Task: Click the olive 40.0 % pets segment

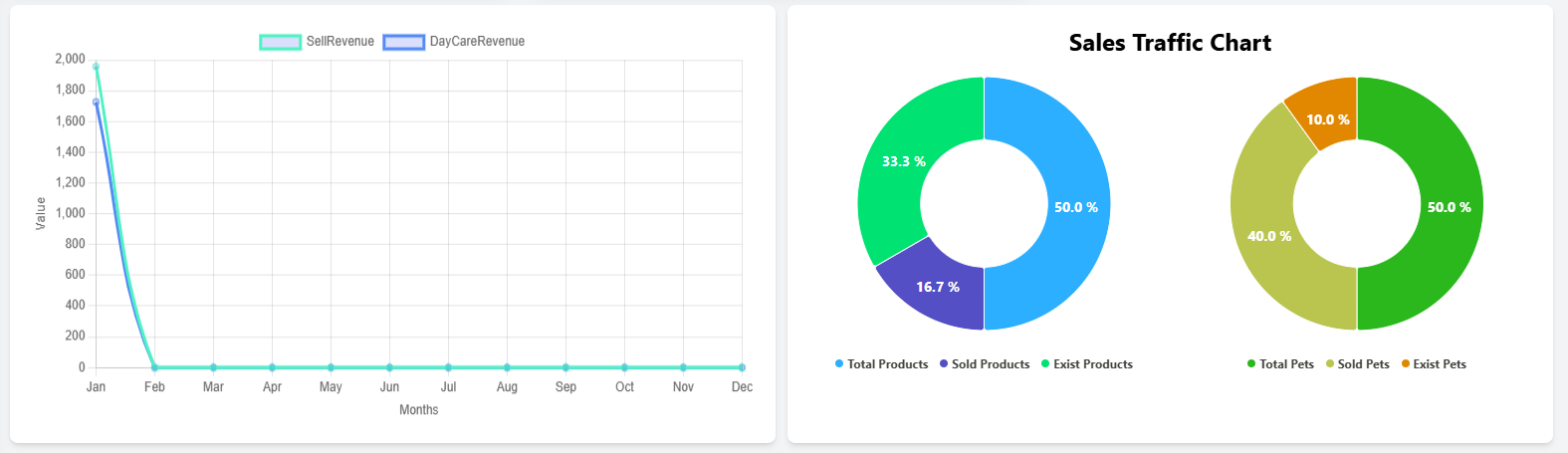Action: (x=1268, y=236)
